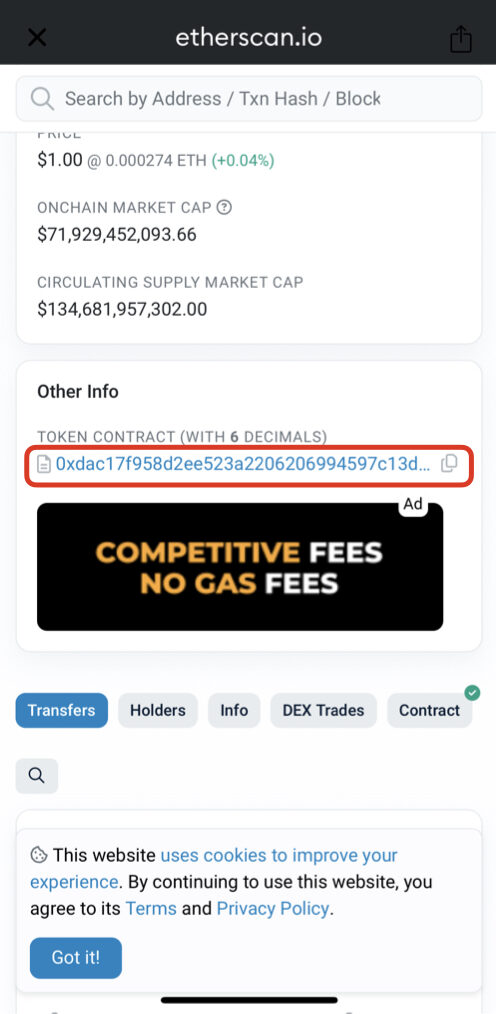This screenshot has height=1014, width=496.
Task: Tap the share icon in top bar
Action: point(460,38)
